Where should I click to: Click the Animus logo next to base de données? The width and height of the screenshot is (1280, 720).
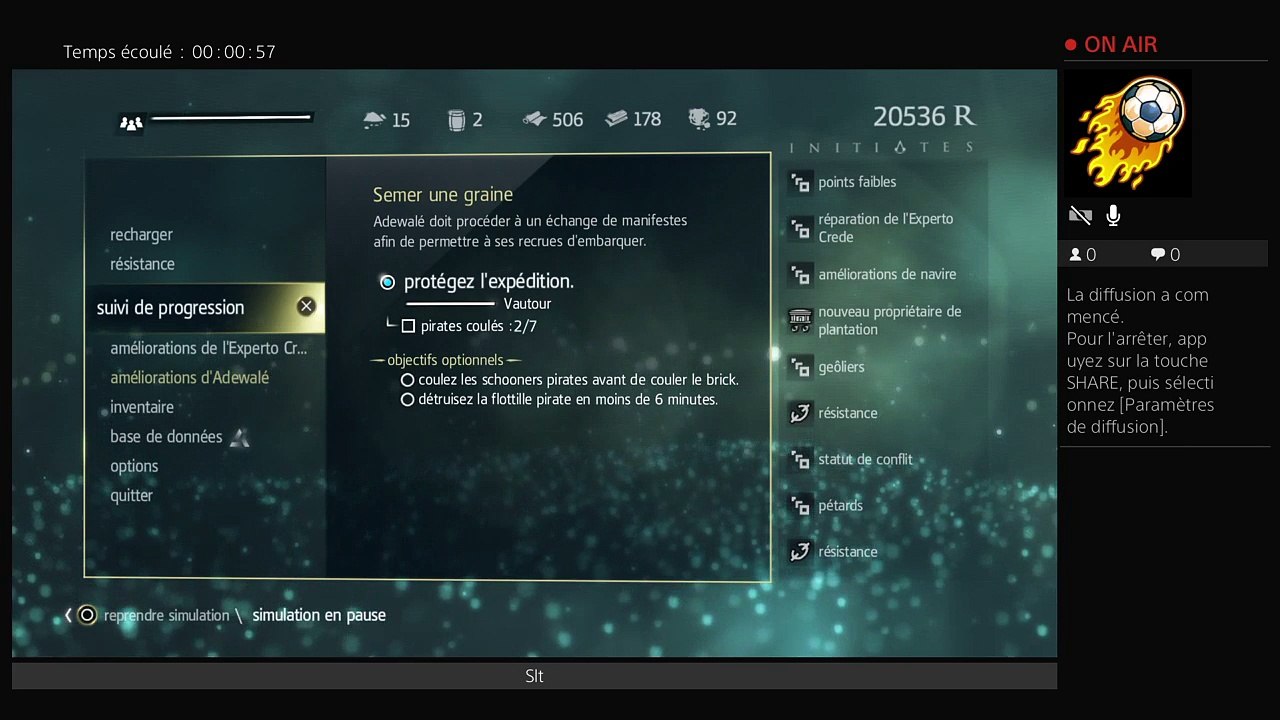[x=239, y=437]
